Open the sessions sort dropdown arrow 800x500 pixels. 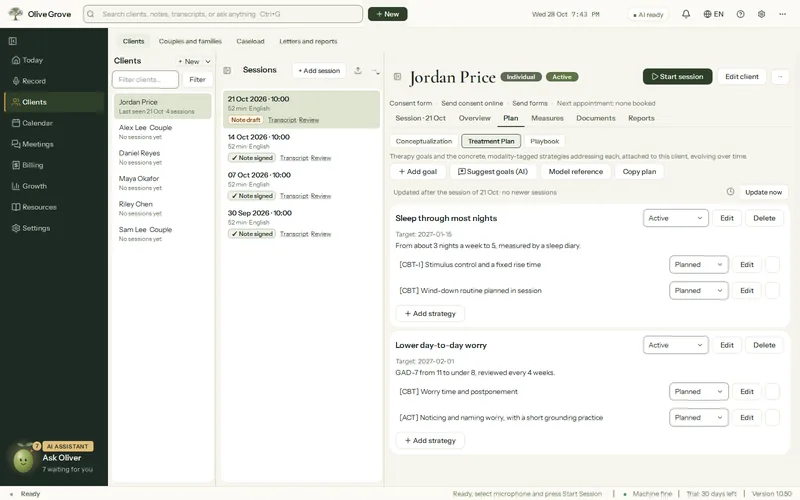tap(376, 71)
